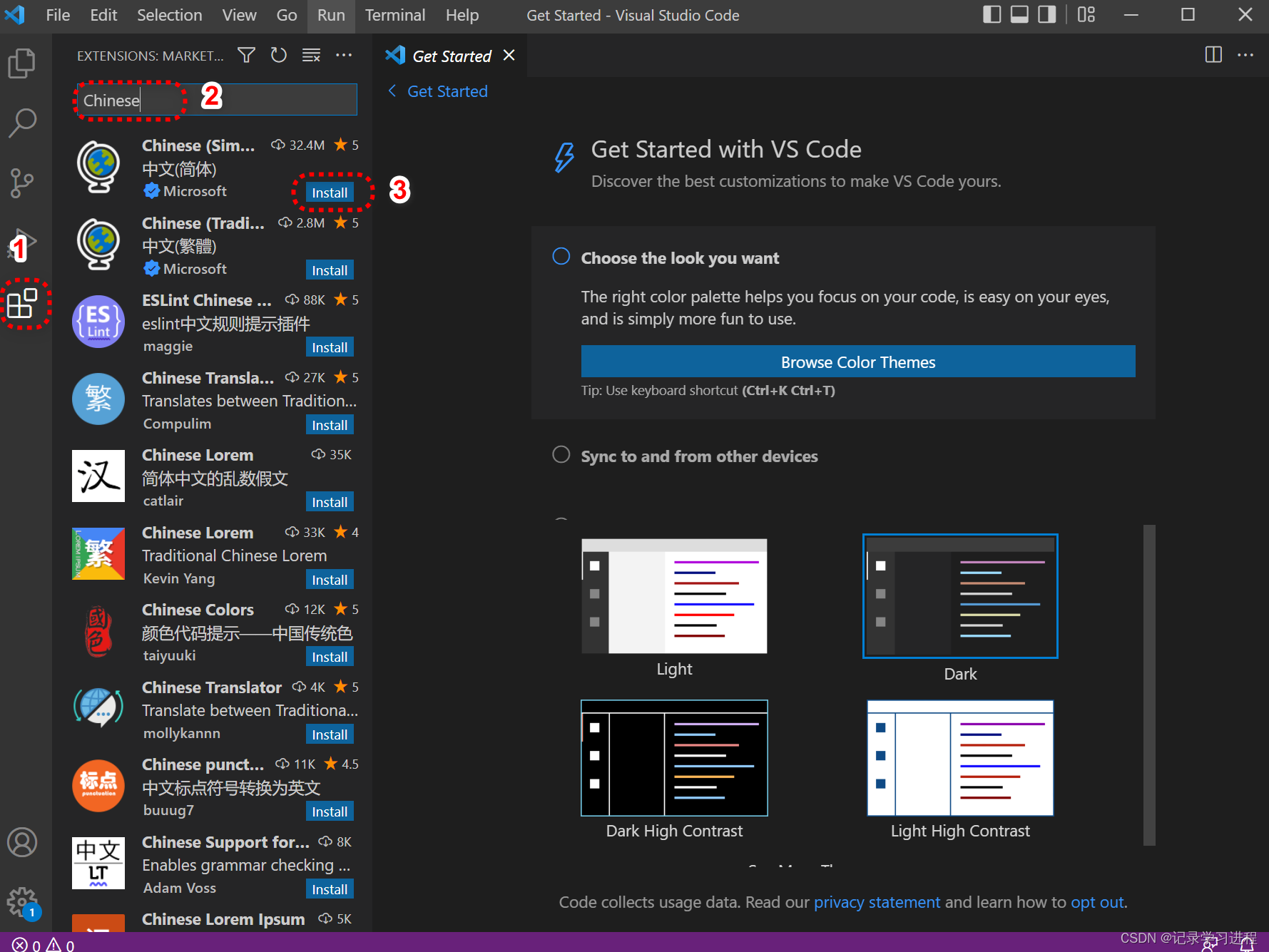Click the VS Code logo in title bar

15,15
